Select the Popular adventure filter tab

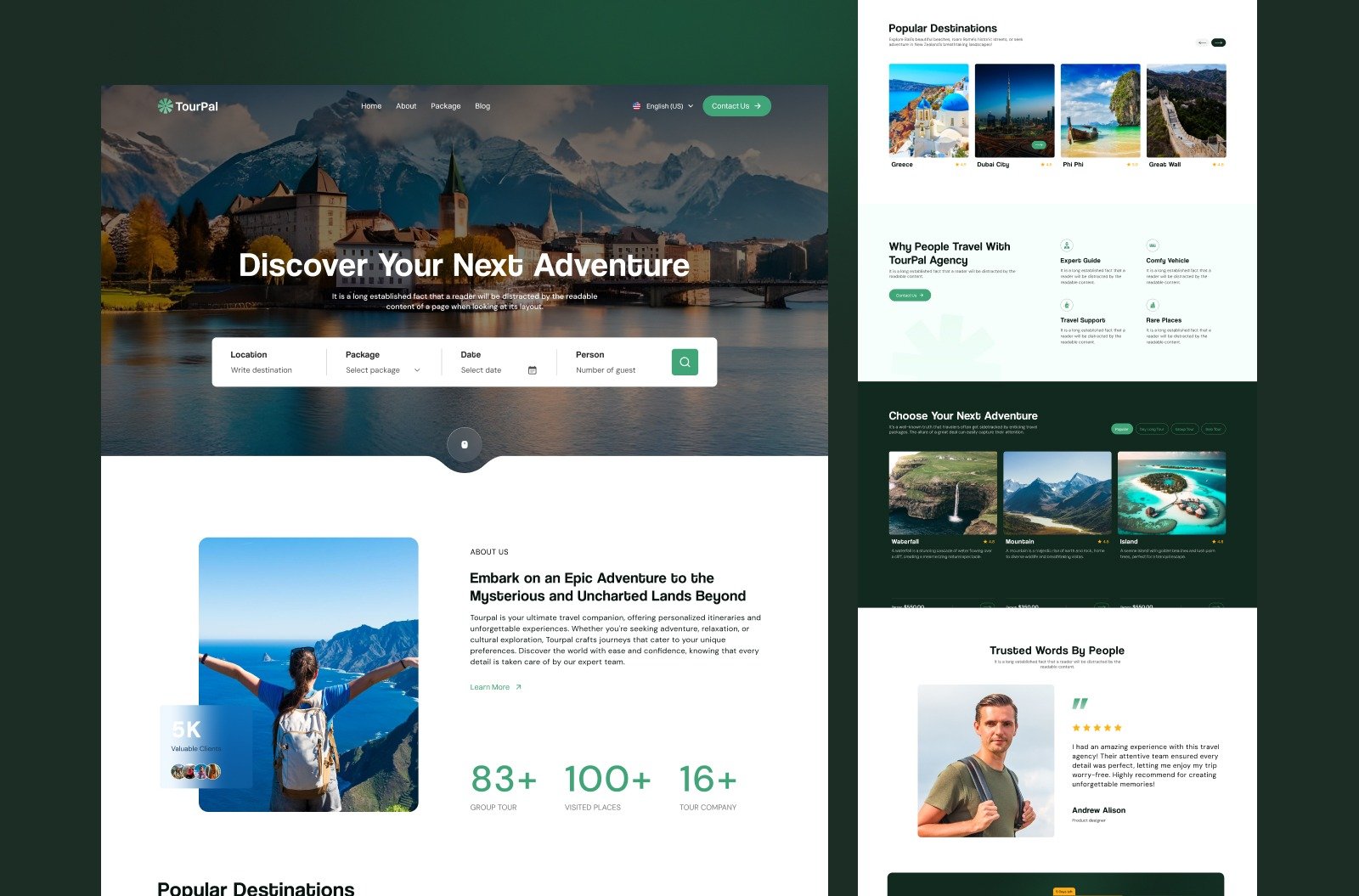pos(1122,429)
